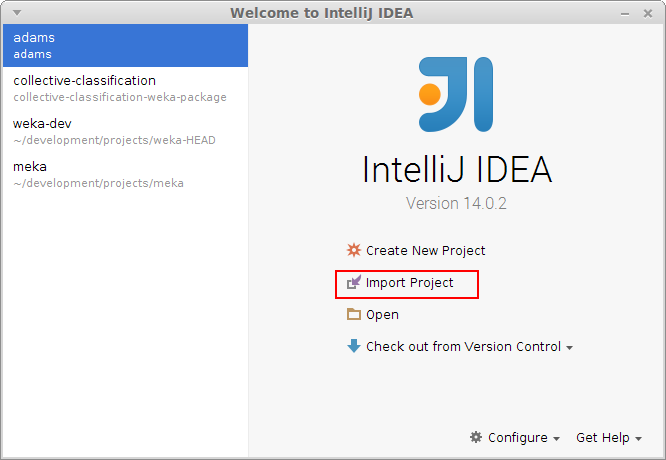Select the adams recent project
This screenshot has width=666, height=460.
point(124,45)
